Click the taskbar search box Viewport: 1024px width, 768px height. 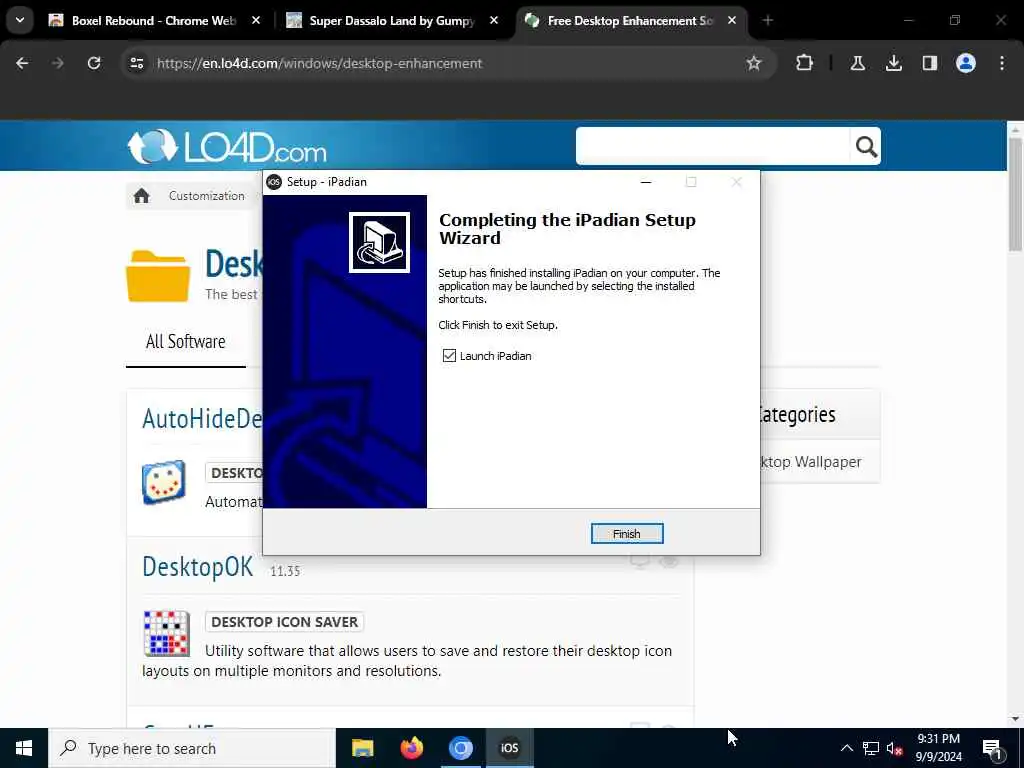(x=192, y=748)
